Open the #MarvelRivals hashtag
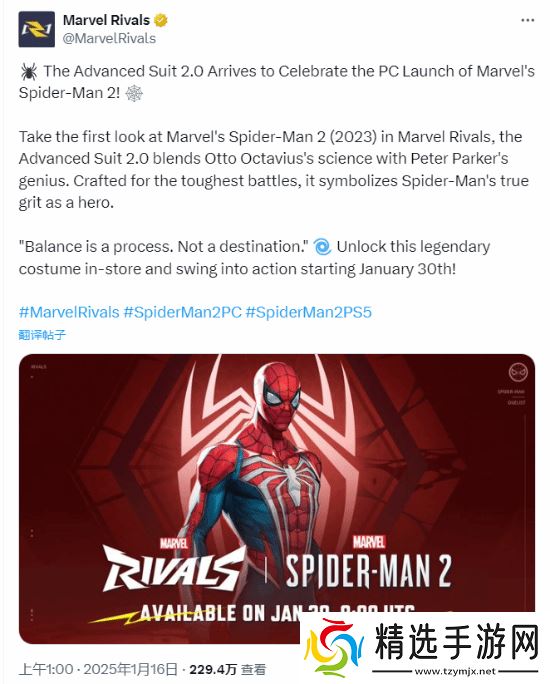 pyautogui.click(x=69, y=312)
